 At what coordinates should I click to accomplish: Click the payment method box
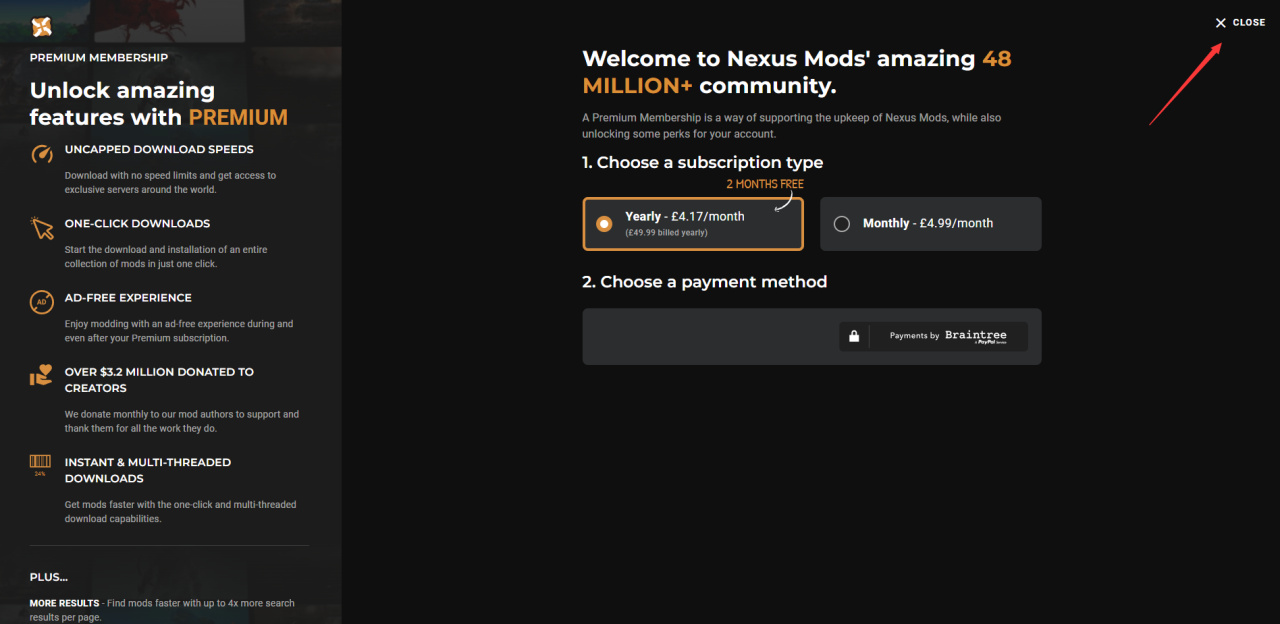point(812,336)
